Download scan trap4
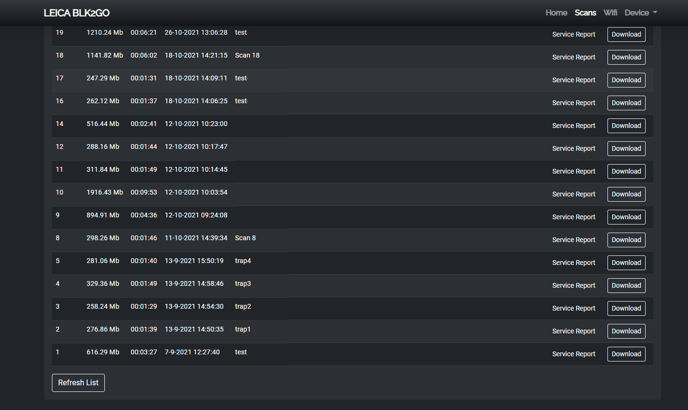 (x=626, y=263)
